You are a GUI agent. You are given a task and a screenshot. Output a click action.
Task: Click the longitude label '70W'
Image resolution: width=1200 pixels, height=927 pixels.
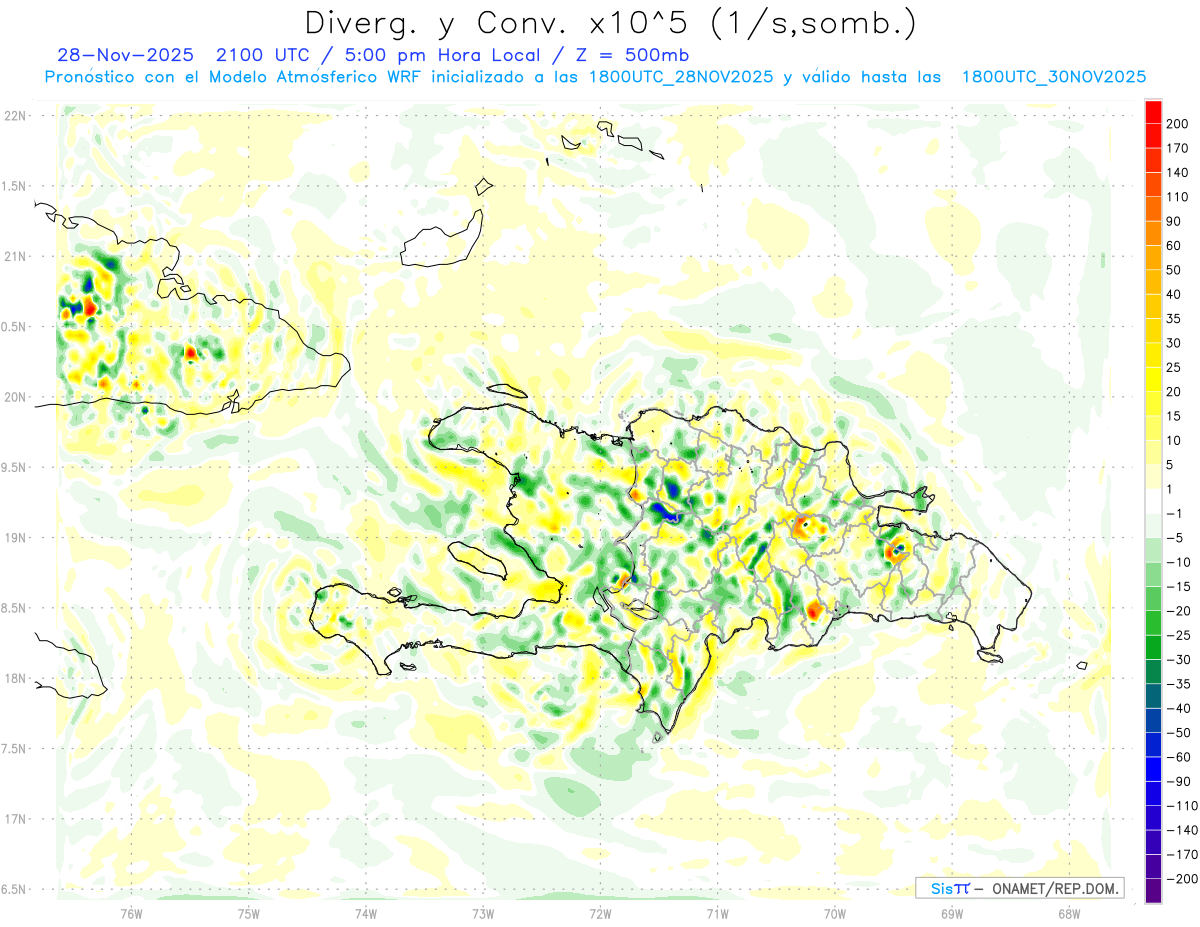click(835, 913)
